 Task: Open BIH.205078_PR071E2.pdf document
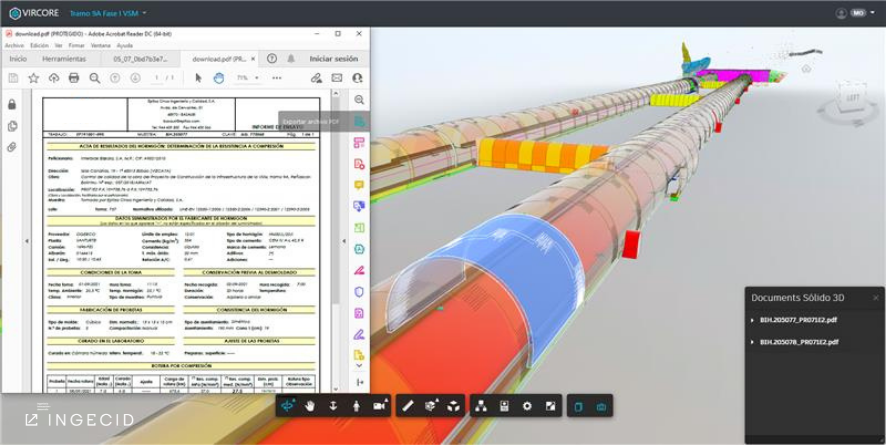click(798, 342)
